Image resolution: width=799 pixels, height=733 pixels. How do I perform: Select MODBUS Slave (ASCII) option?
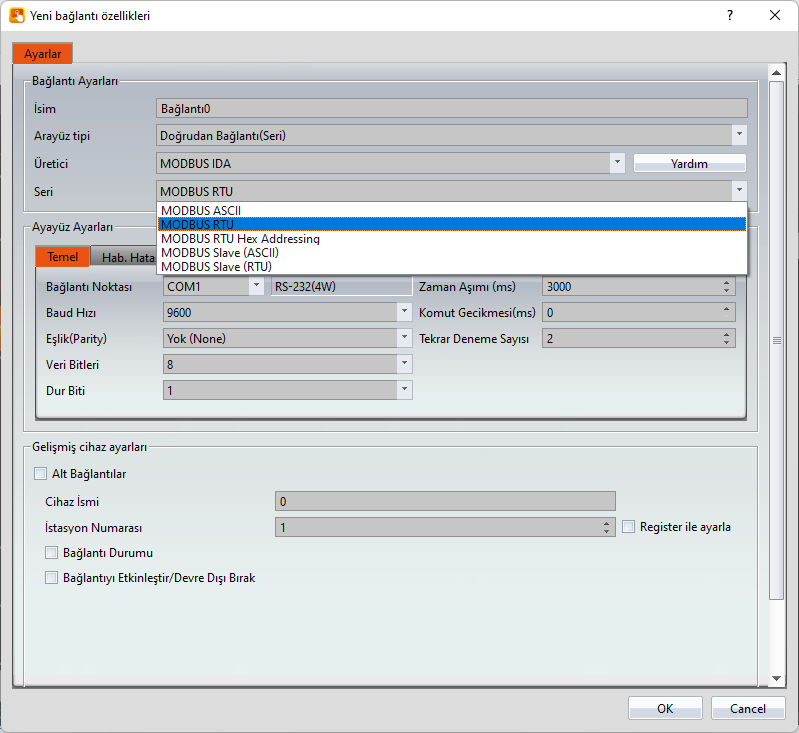pos(219,253)
